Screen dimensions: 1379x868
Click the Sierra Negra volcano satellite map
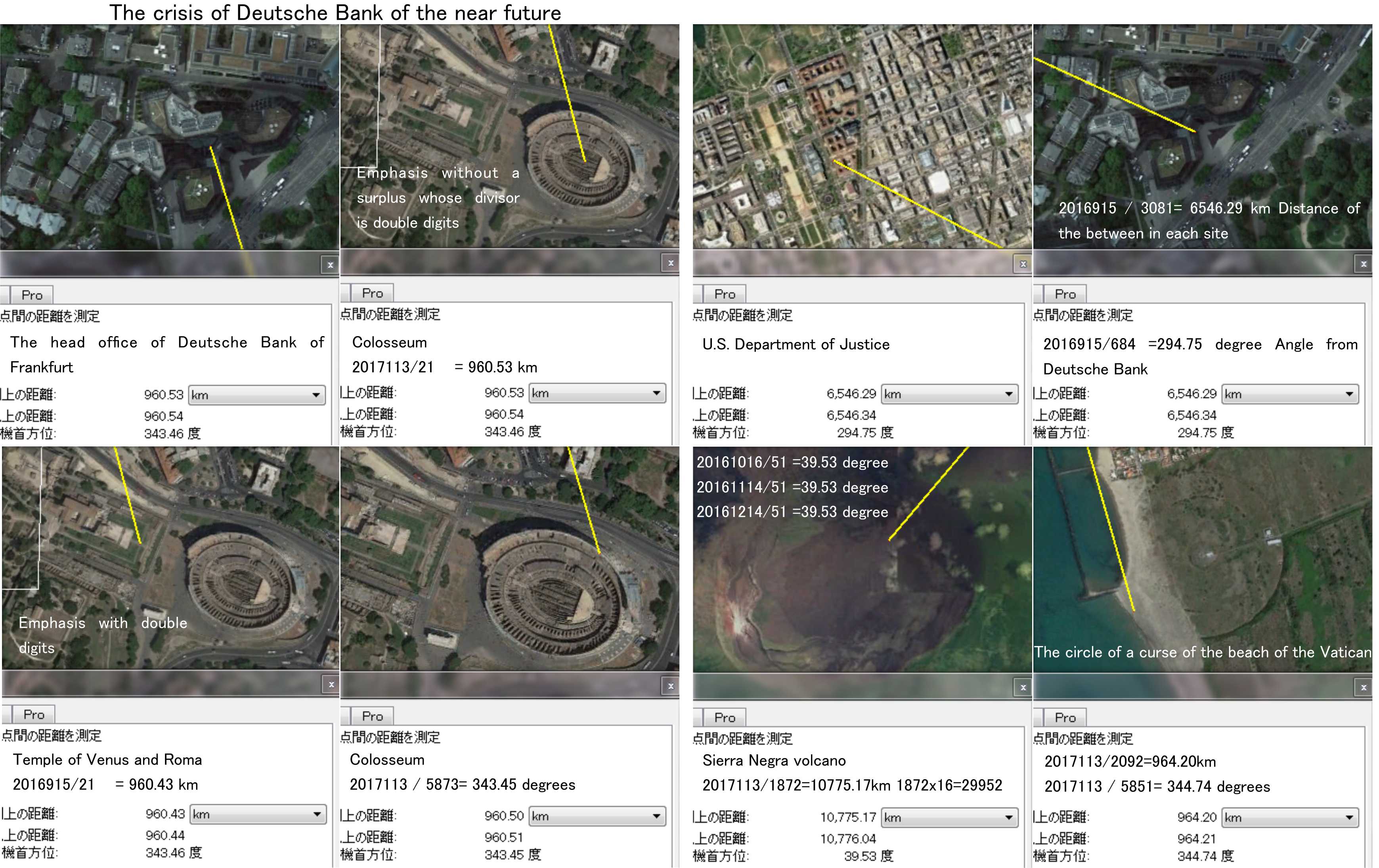(863, 559)
